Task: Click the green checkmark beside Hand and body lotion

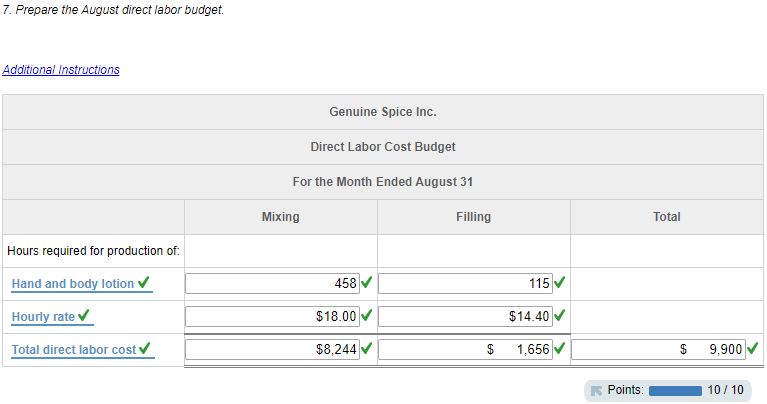Action: pyautogui.click(x=145, y=283)
